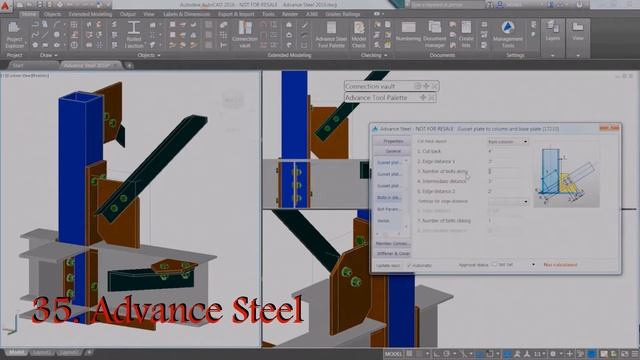
Task: Expand the Checking panel
Action: point(374,55)
